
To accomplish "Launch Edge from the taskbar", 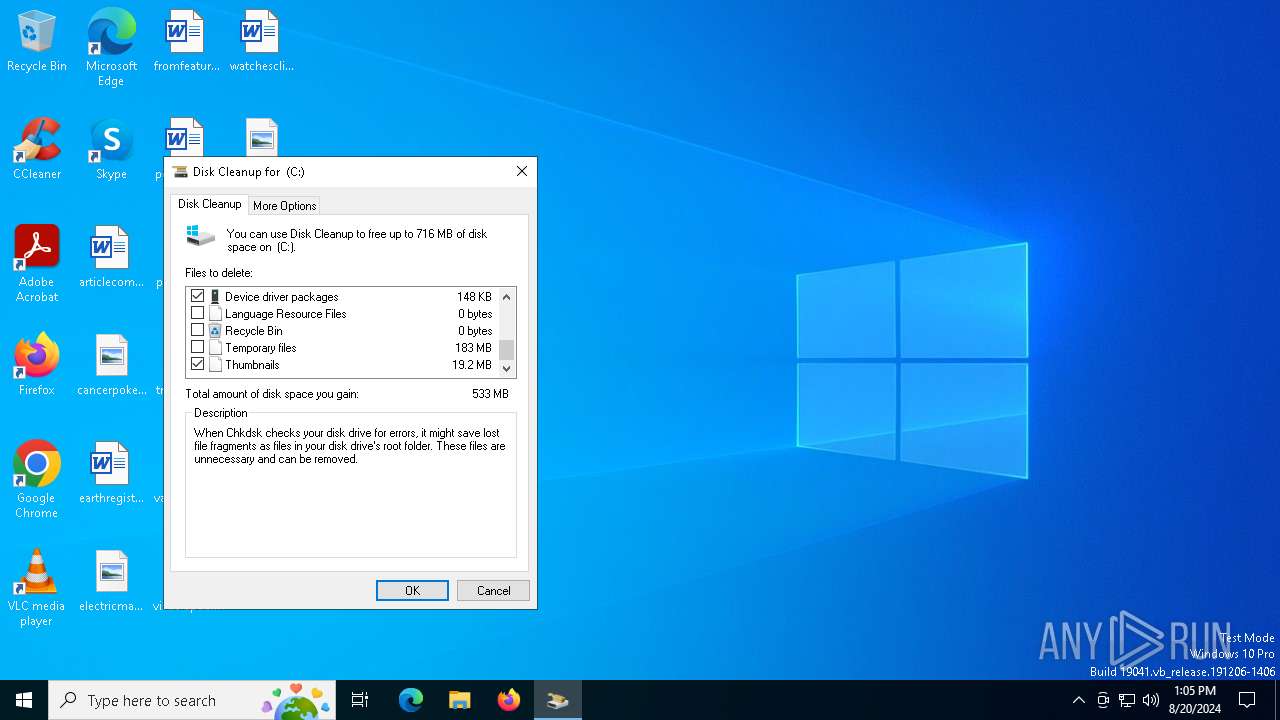I will tap(411, 700).
